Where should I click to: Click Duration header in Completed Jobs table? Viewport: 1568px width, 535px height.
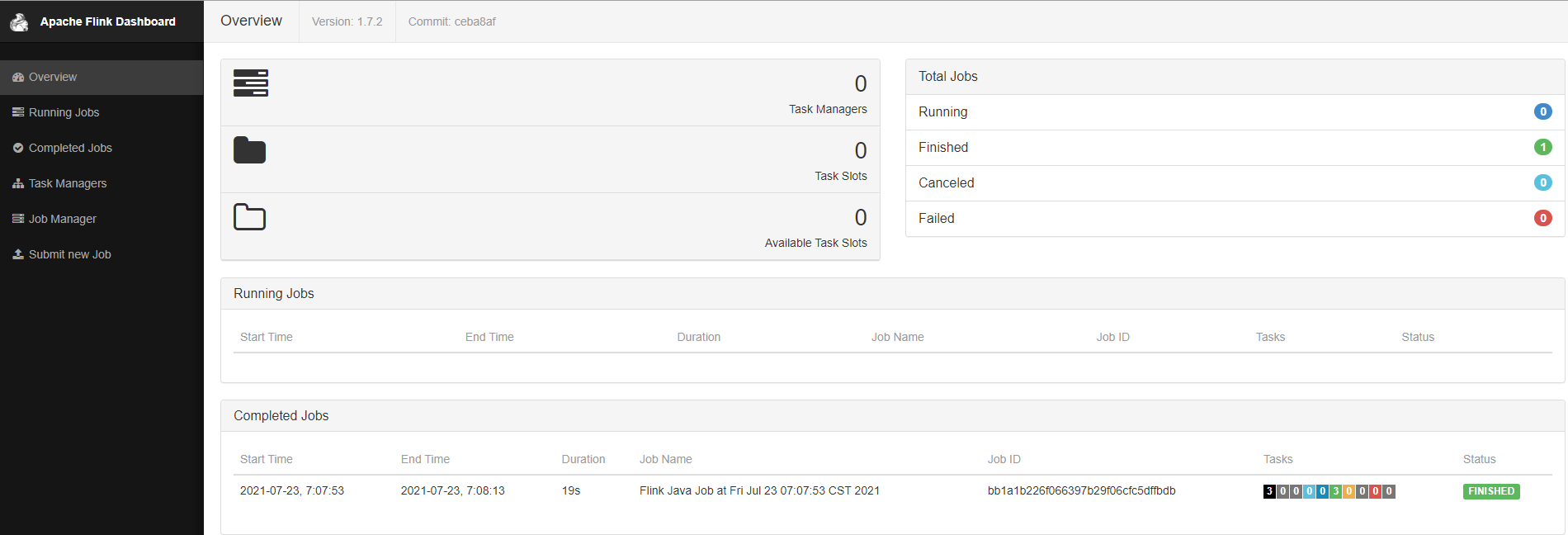tap(583, 459)
